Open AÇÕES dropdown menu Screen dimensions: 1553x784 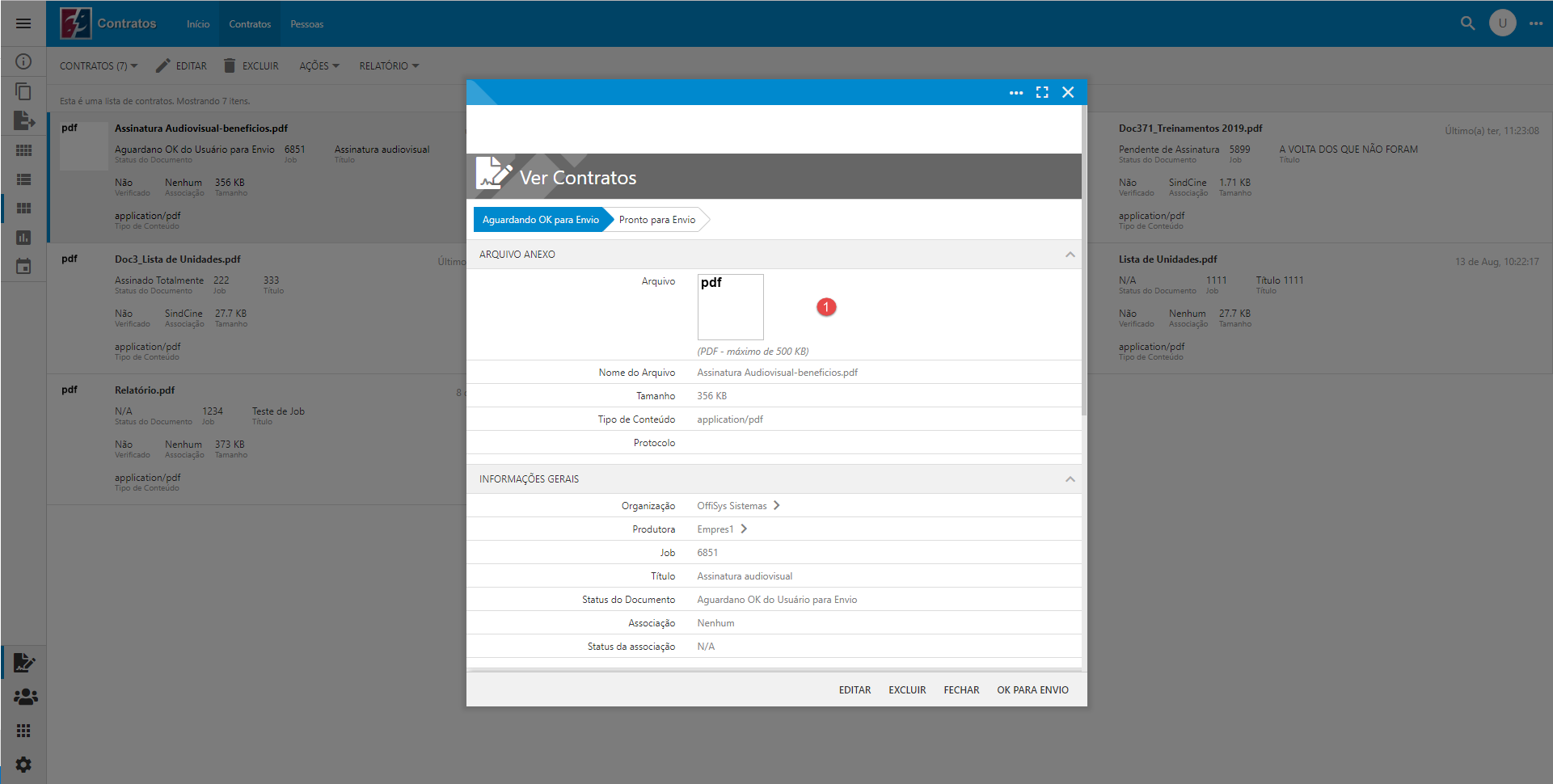pos(319,65)
